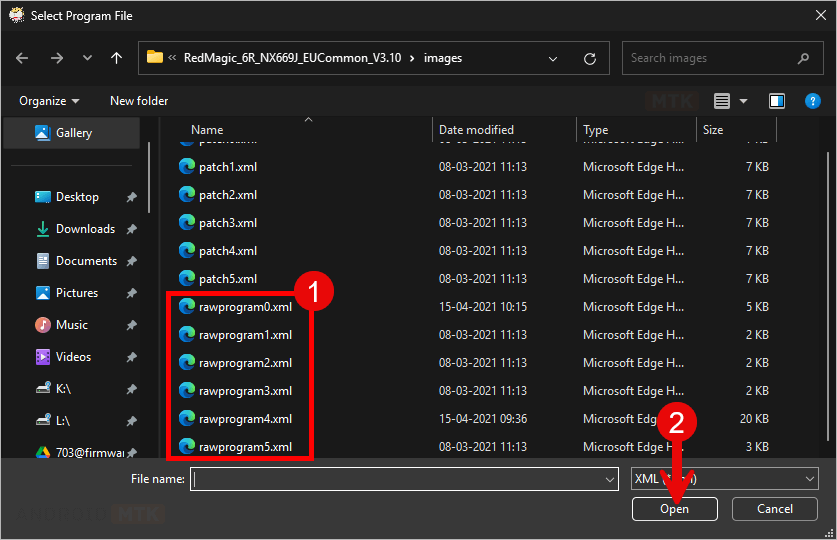Image resolution: width=837 pixels, height=540 pixels.
Task: Open the Gallery sidebar item
Action: point(73,133)
